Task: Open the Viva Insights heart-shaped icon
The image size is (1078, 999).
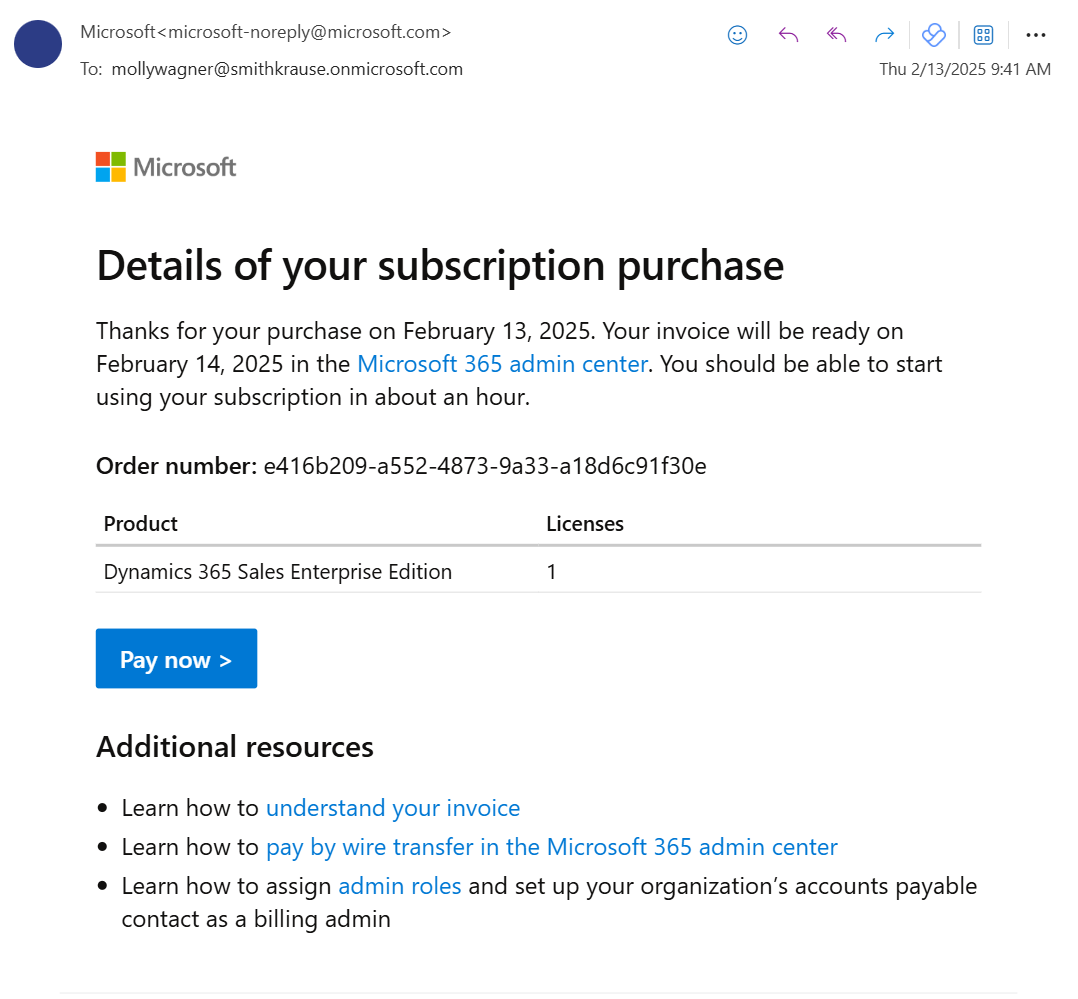Action: [x=933, y=35]
